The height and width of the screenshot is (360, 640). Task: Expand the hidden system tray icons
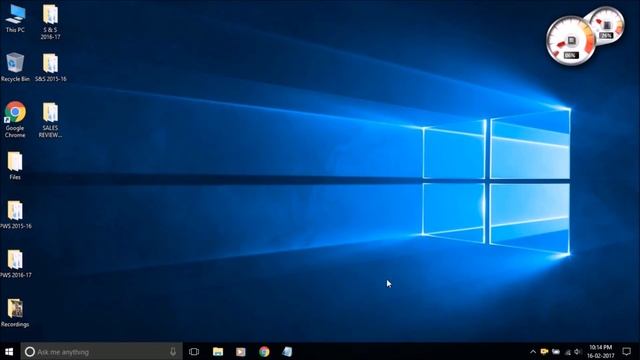coord(533,352)
